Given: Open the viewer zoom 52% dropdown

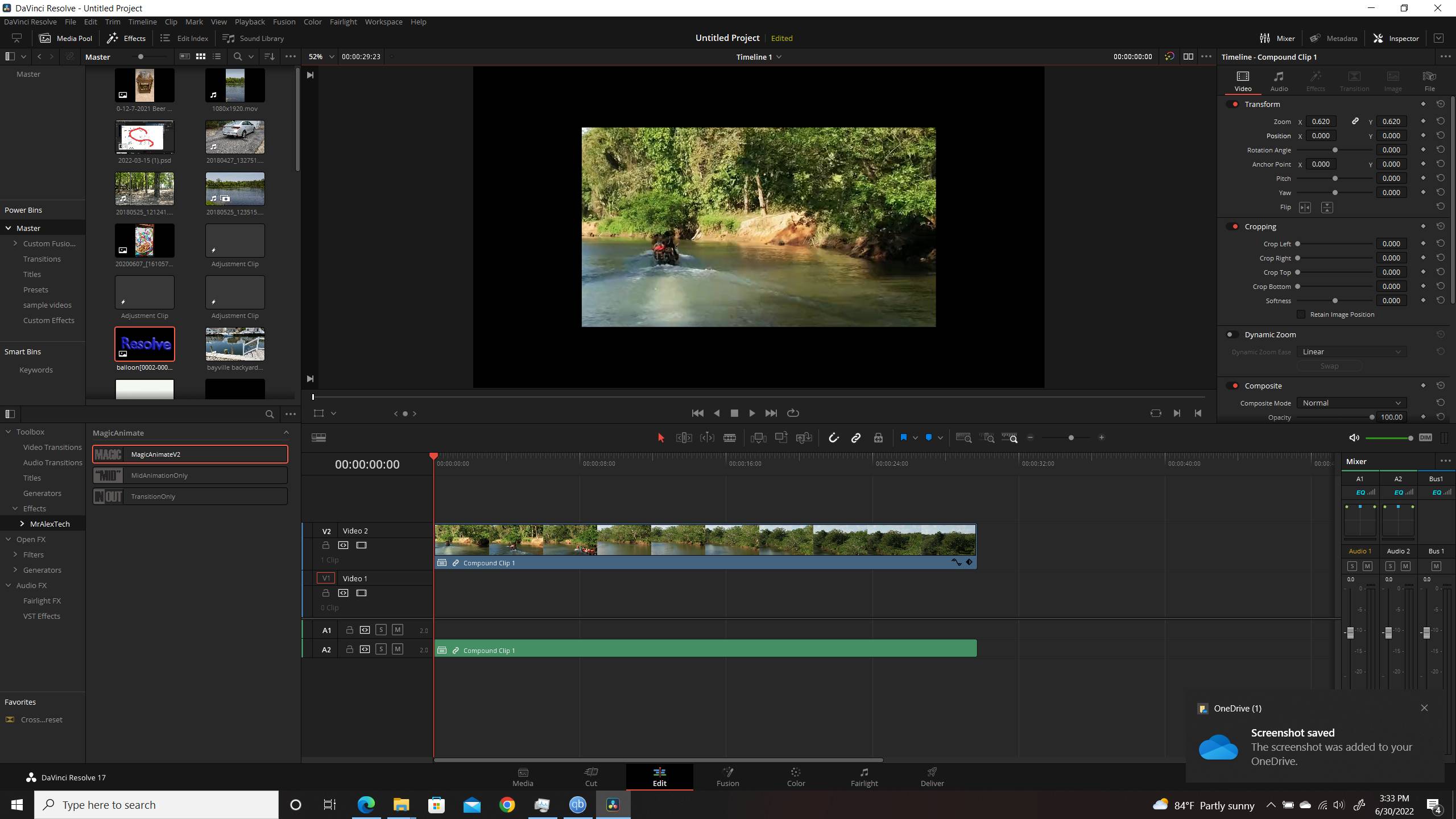Looking at the screenshot, I should (321, 56).
